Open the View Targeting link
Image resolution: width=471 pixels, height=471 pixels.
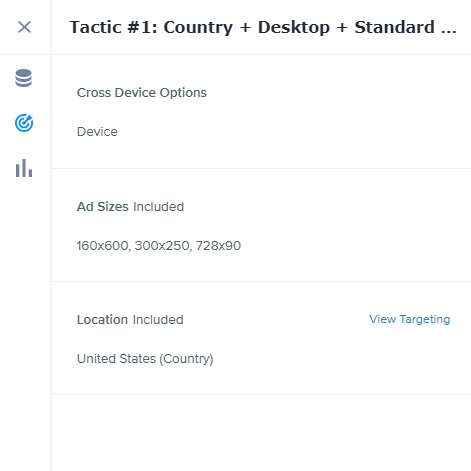(x=410, y=319)
